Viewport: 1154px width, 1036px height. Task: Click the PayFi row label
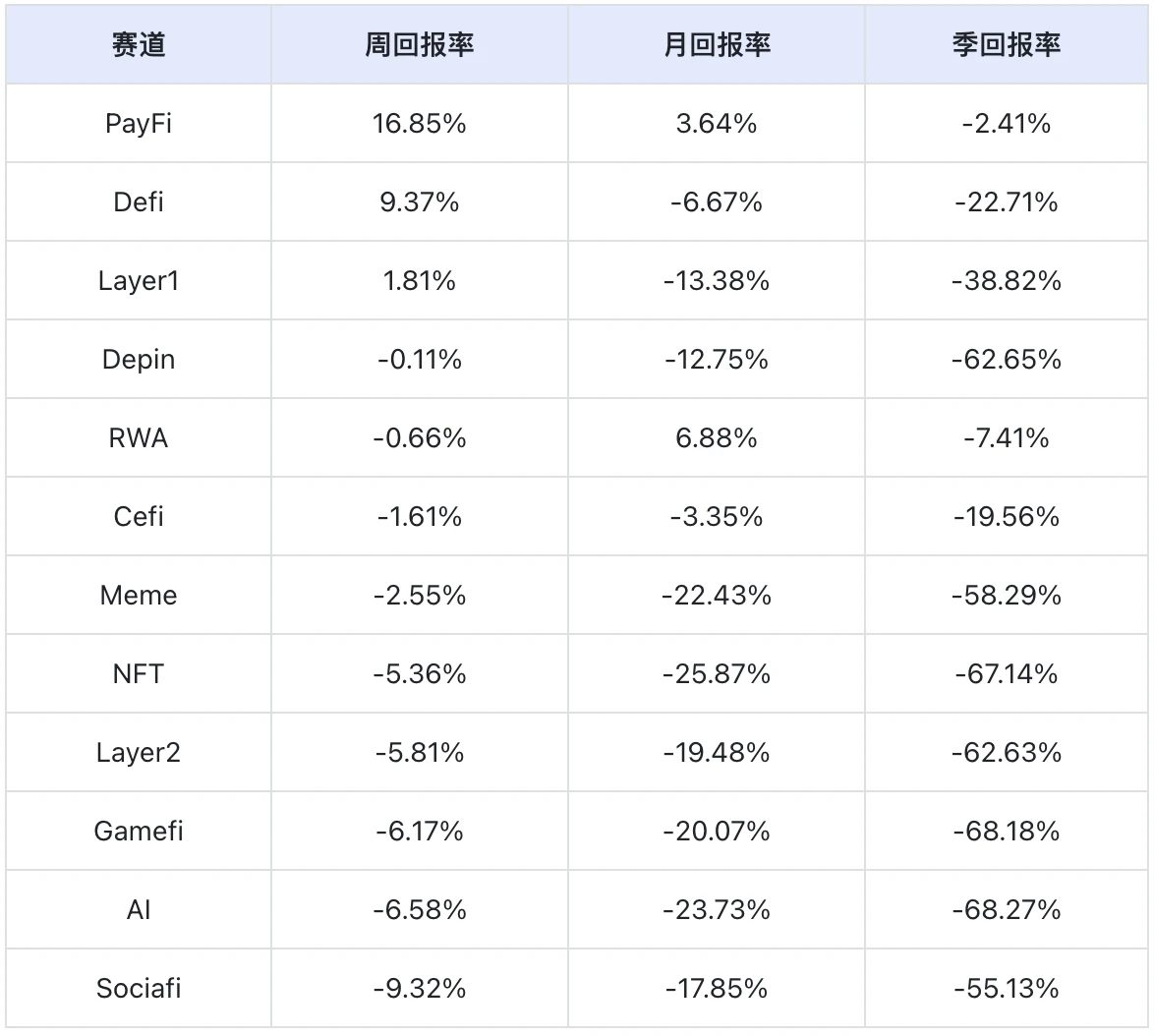139,124
